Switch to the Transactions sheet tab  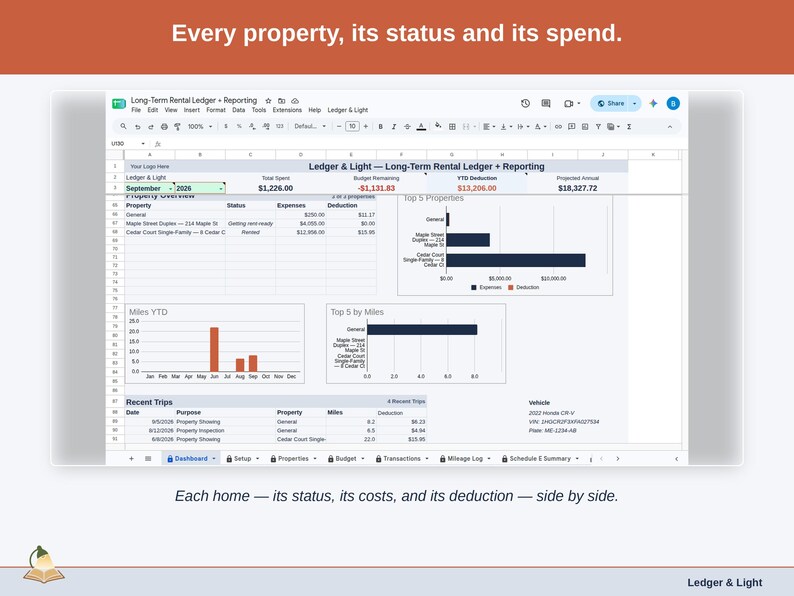click(x=402, y=459)
